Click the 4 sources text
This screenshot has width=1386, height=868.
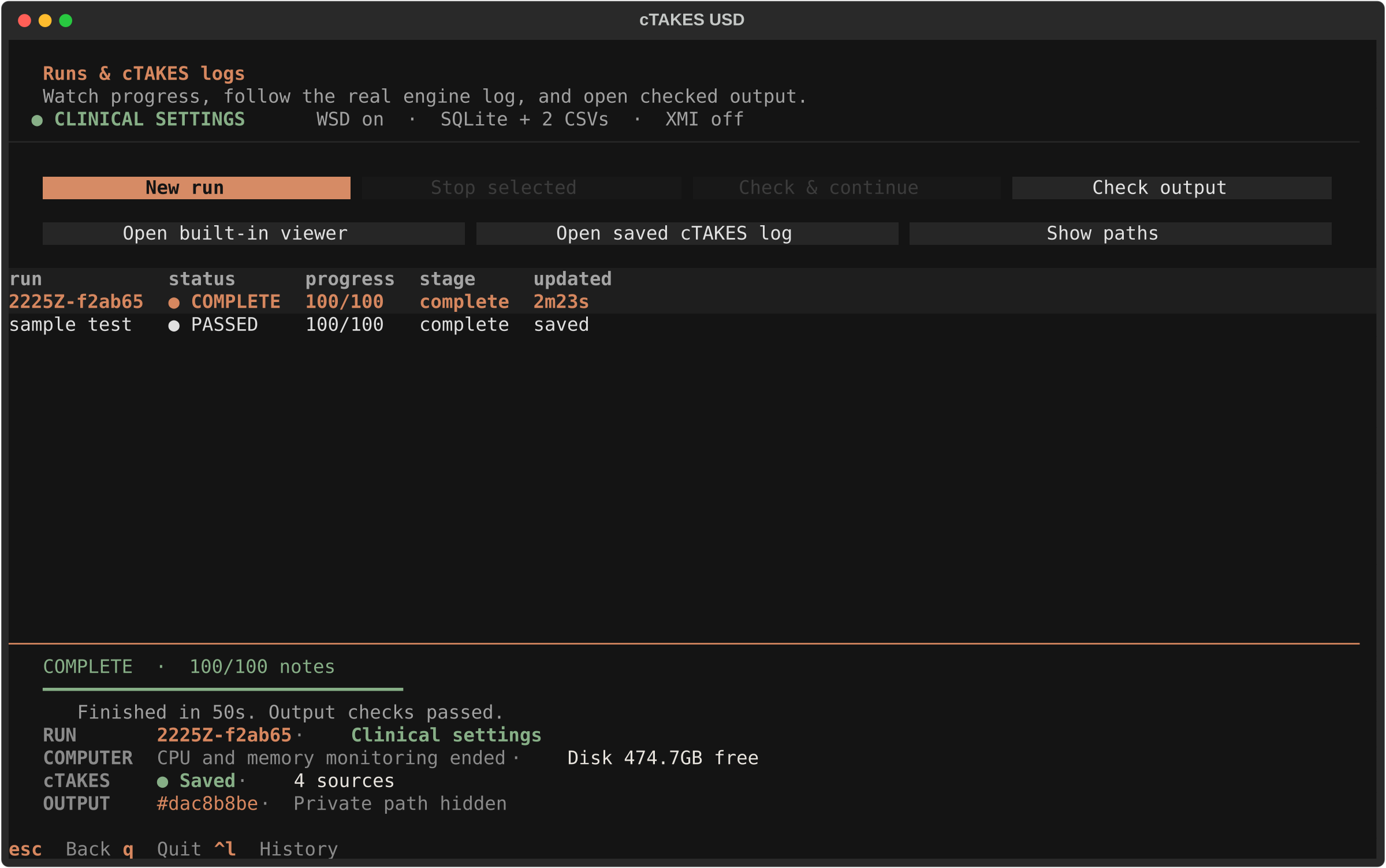pos(344,781)
